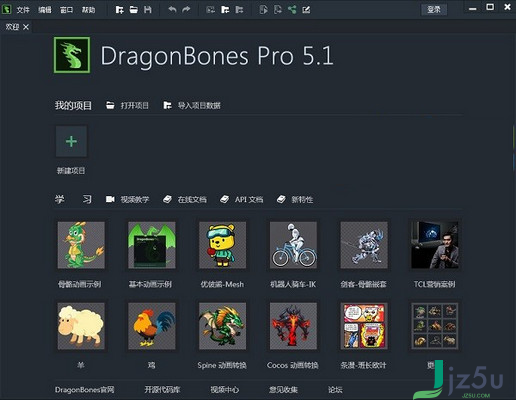Screen dimensions: 516x400
Task: Open the 论坛 forum link
Action: (335, 389)
